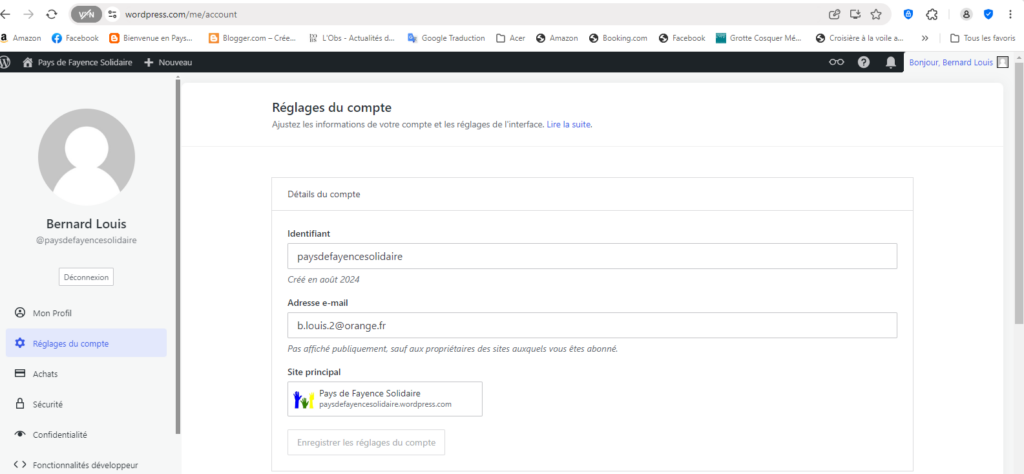Select Sécurité in the sidebar
Image resolution: width=1024 pixels, height=474 pixels.
47,404
